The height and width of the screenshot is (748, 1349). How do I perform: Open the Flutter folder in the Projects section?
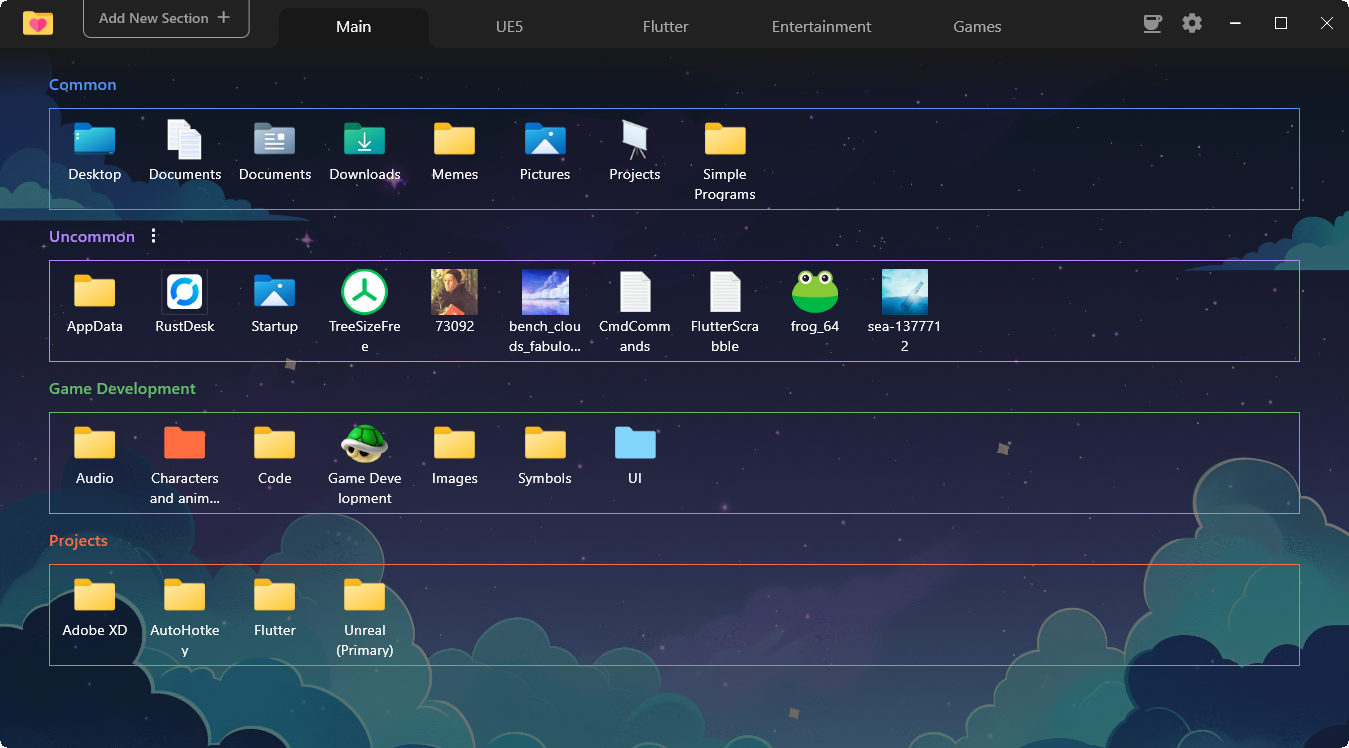[x=275, y=609]
